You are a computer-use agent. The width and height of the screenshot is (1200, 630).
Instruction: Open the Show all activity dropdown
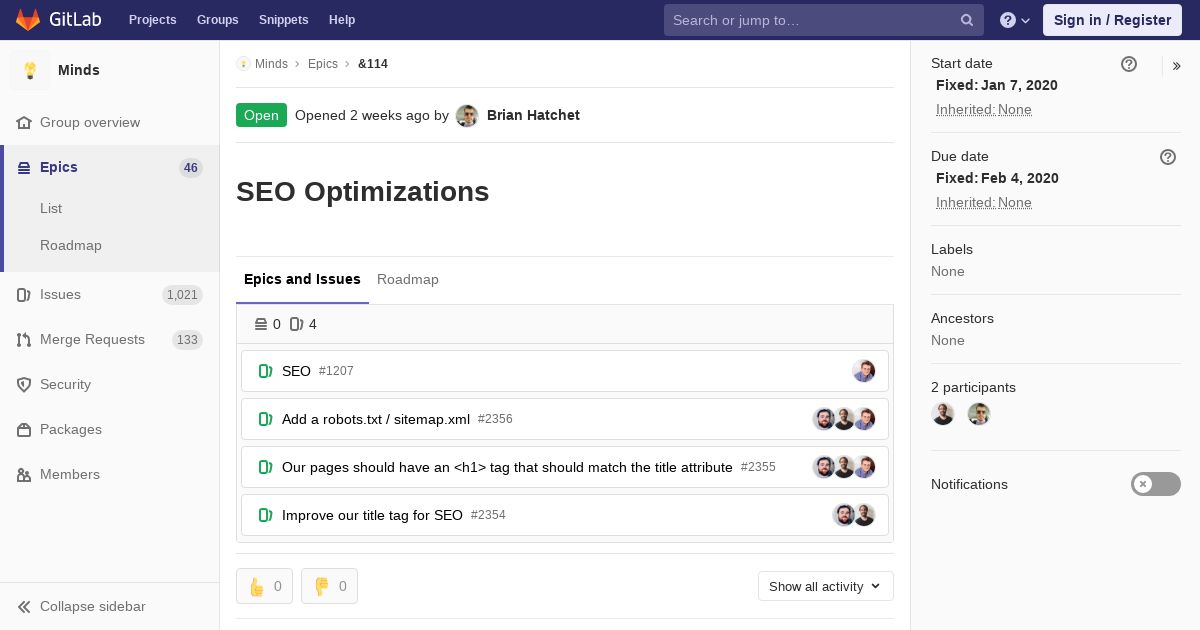click(826, 586)
